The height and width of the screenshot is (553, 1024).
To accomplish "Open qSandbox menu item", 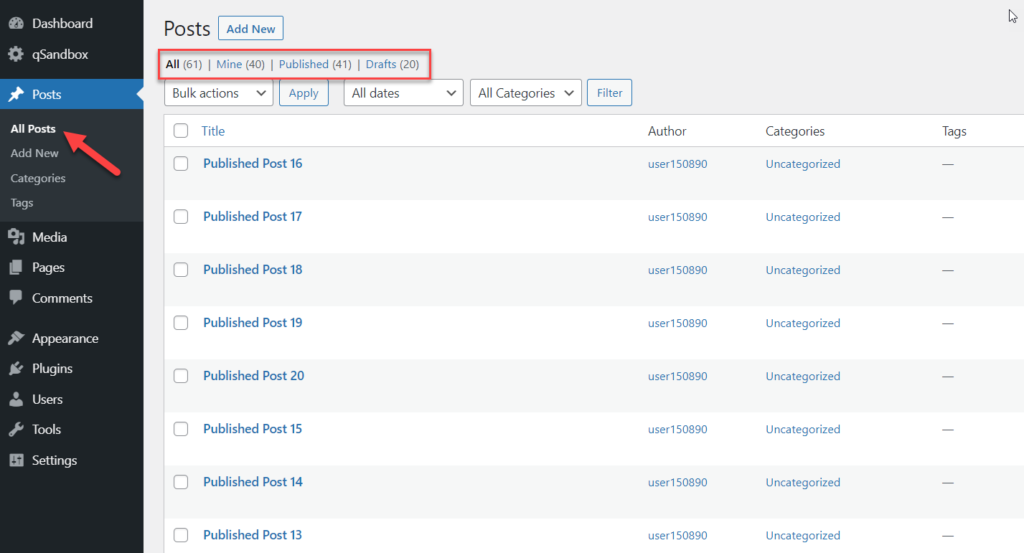I will [59, 54].
